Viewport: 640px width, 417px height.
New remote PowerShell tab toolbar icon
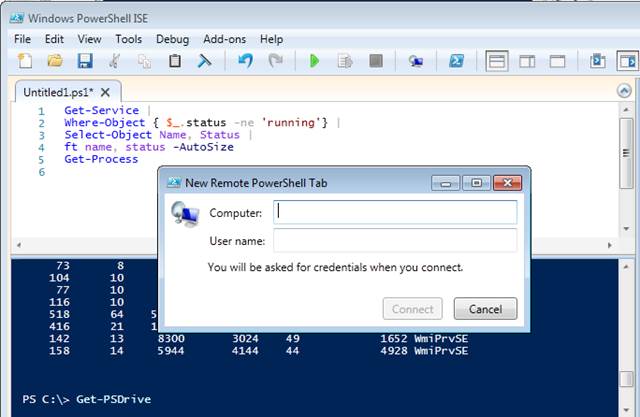tap(416, 61)
